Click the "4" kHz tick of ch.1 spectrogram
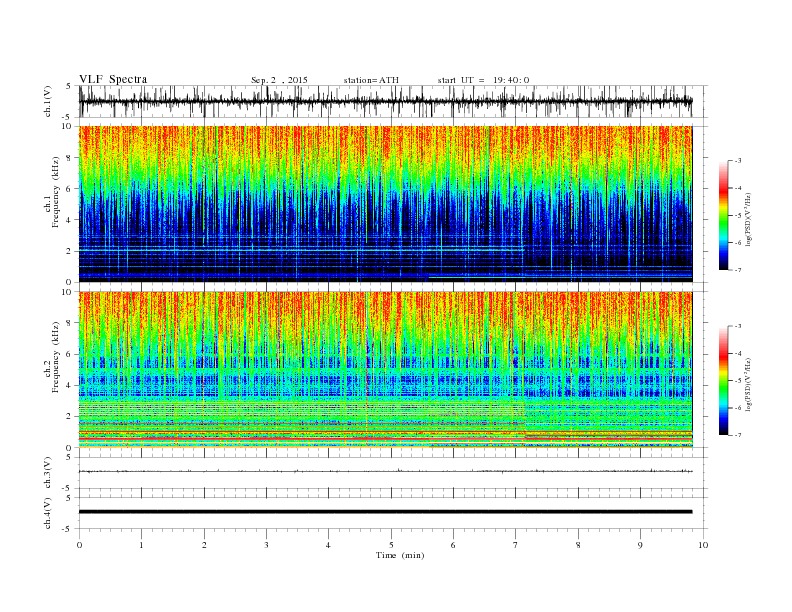Screen dimensions: 792x612 pyautogui.click(x=69, y=220)
